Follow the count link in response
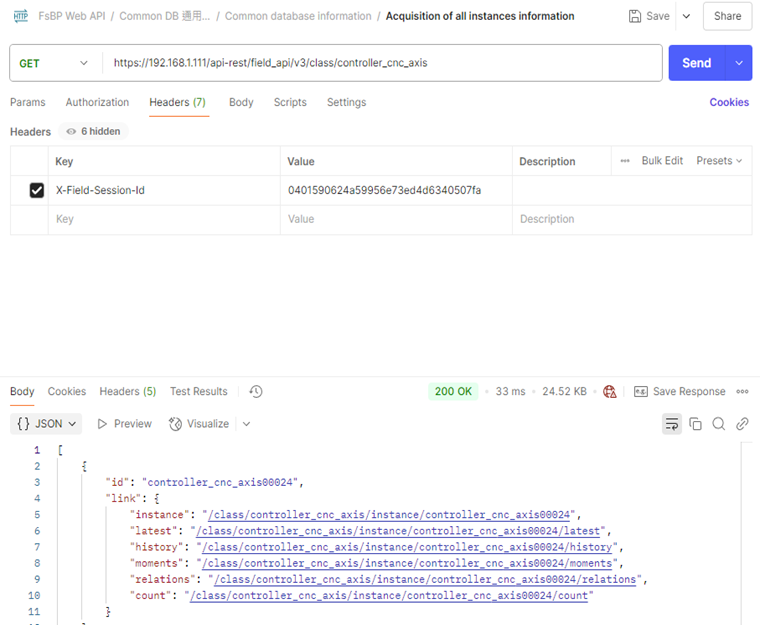The height and width of the screenshot is (625, 760). (389, 595)
